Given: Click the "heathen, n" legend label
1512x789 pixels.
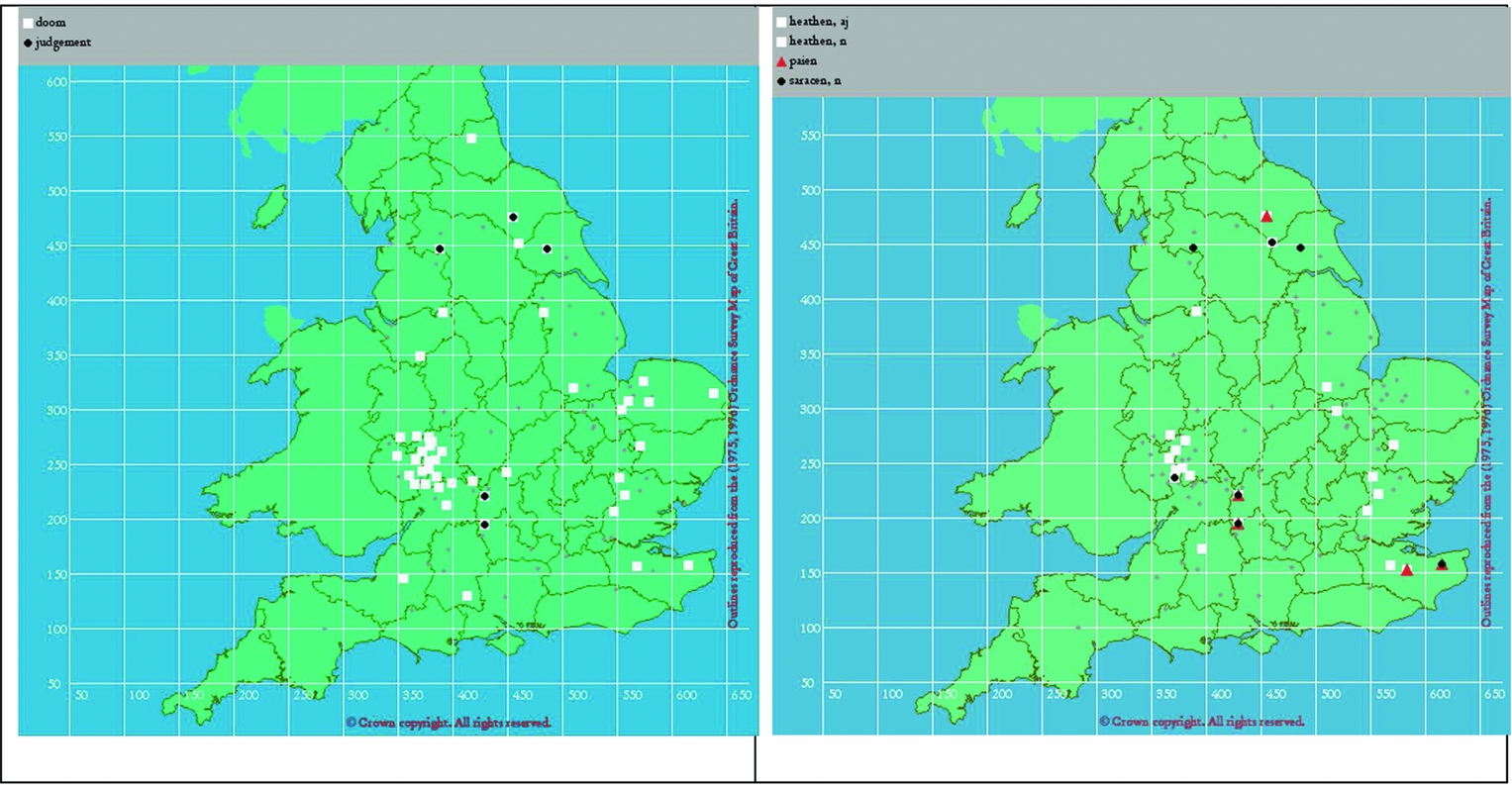Looking at the screenshot, I should click(x=817, y=42).
